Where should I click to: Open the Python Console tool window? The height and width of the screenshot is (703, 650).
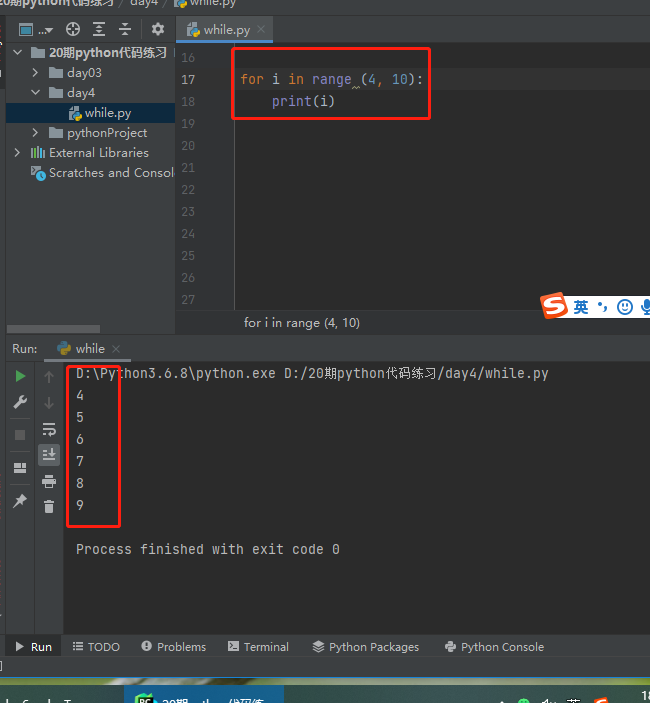(x=494, y=647)
